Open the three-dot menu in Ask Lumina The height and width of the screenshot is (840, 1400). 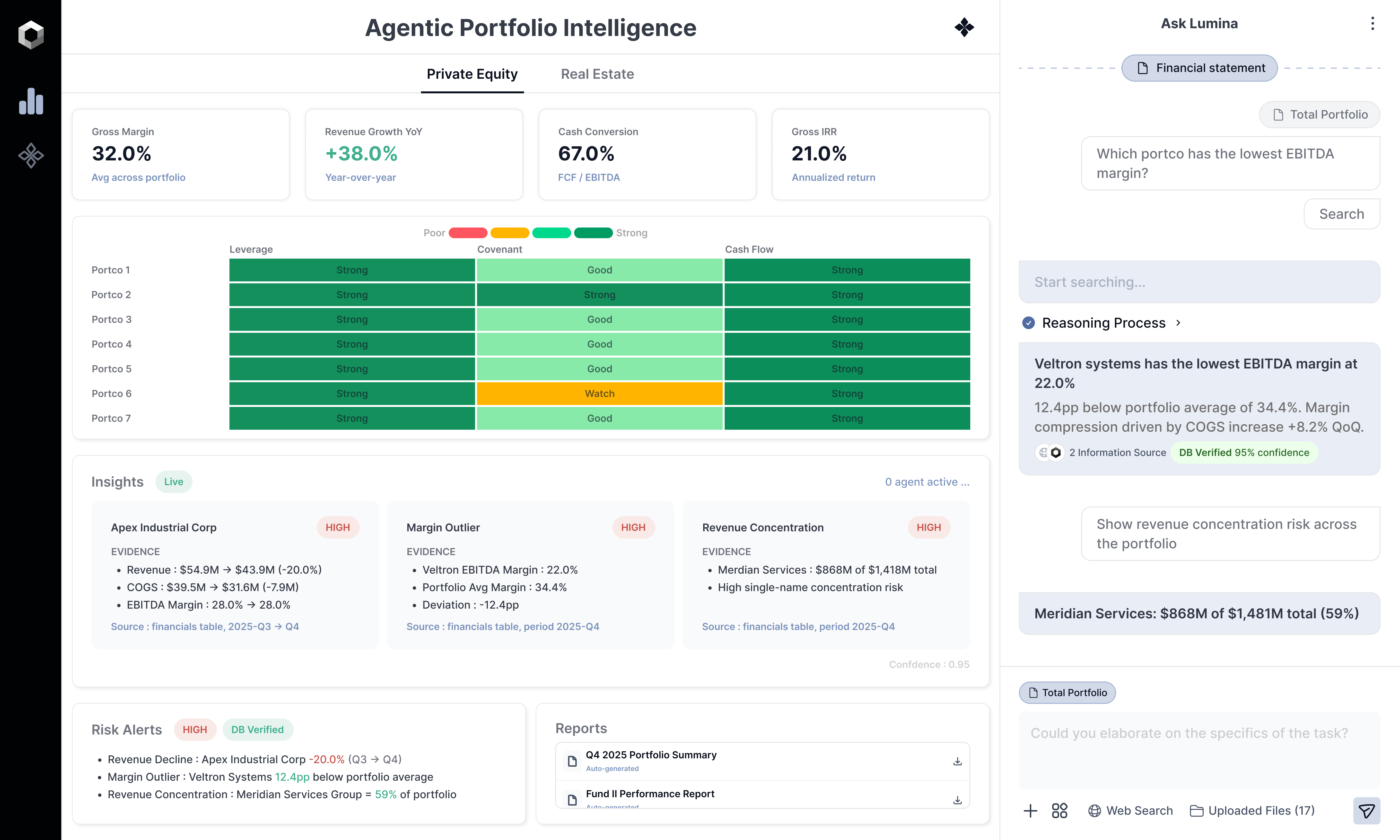point(1373,23)
